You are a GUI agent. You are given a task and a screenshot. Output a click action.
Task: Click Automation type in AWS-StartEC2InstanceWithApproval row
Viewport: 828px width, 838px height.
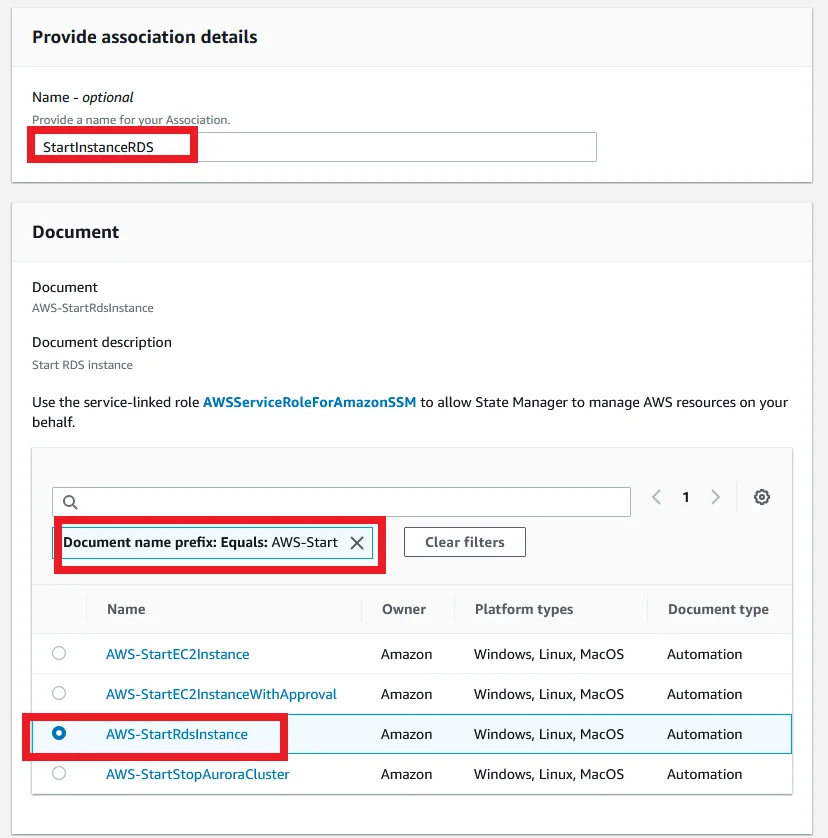click(705, 694)
